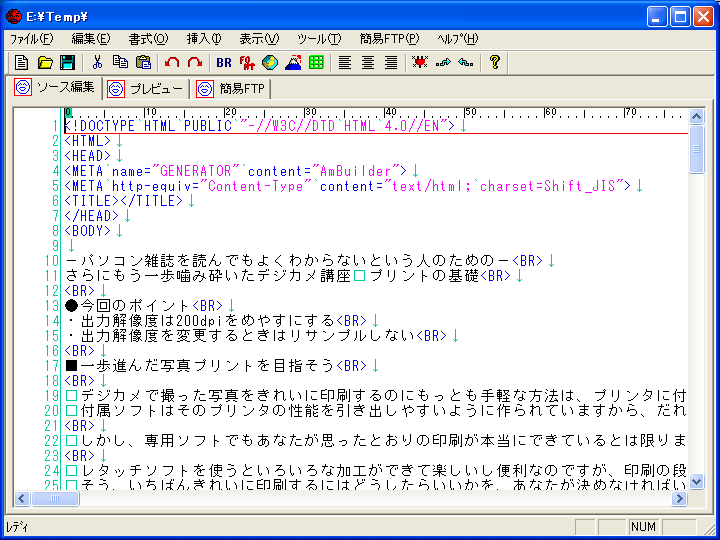
Task: Insert a BR tag via toolbar
Action: [224, 62]
